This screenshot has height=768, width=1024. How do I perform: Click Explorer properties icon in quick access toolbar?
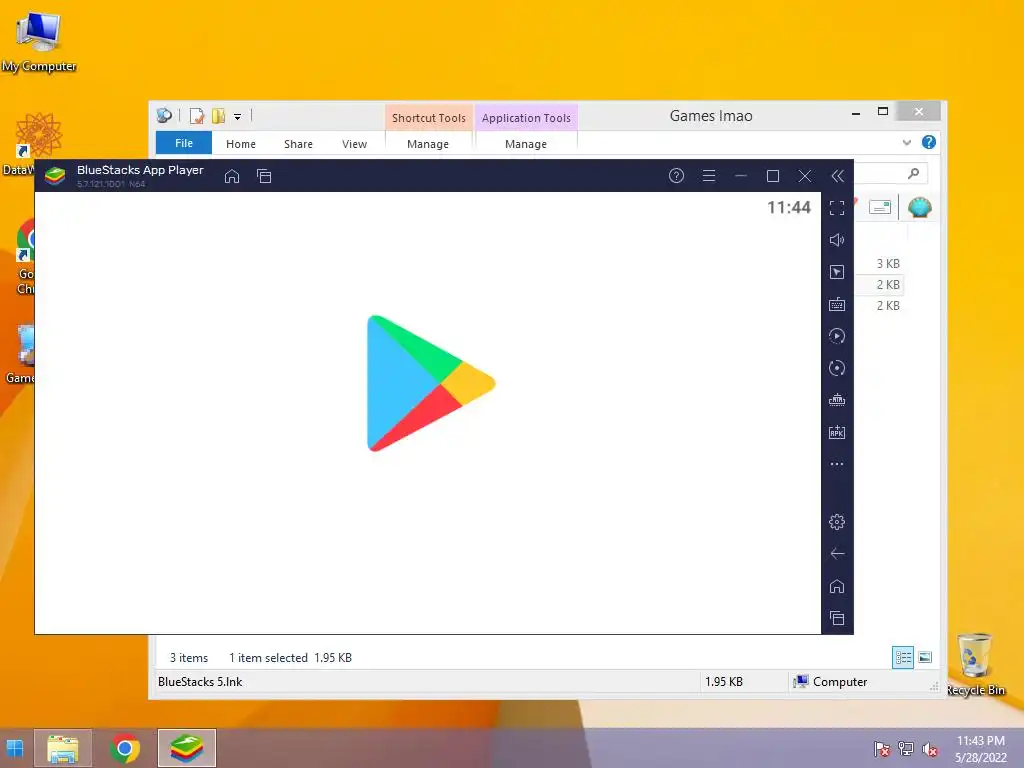coord(197,116)
